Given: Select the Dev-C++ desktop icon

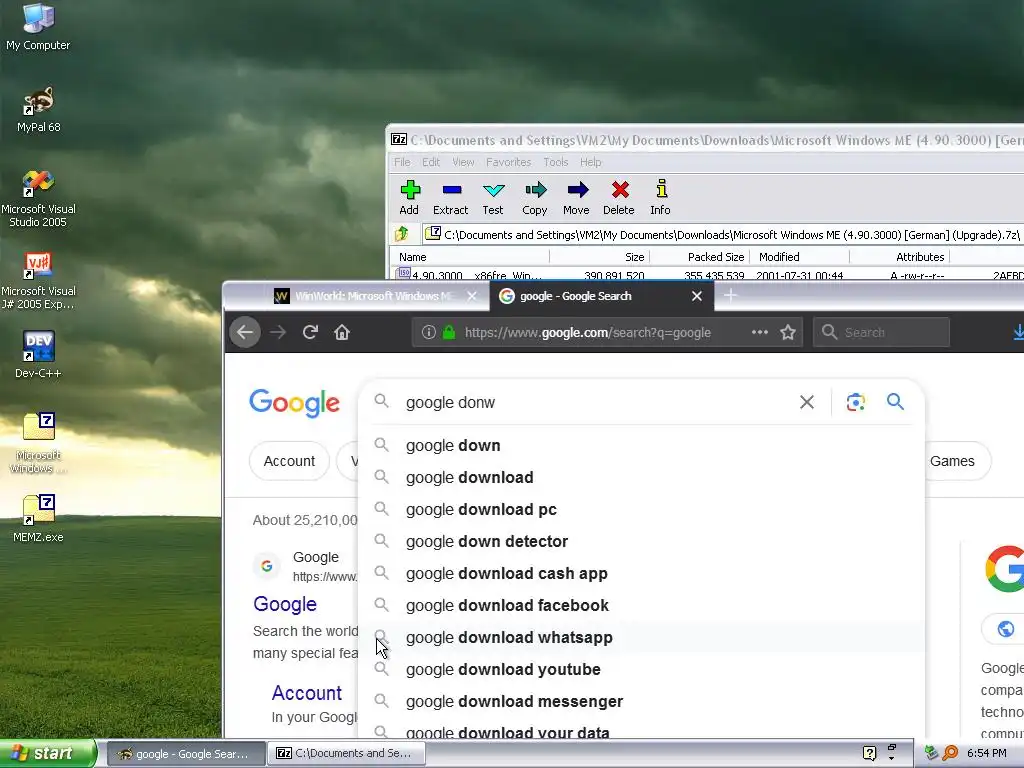Looking at the screenshot, I should 39,355.
